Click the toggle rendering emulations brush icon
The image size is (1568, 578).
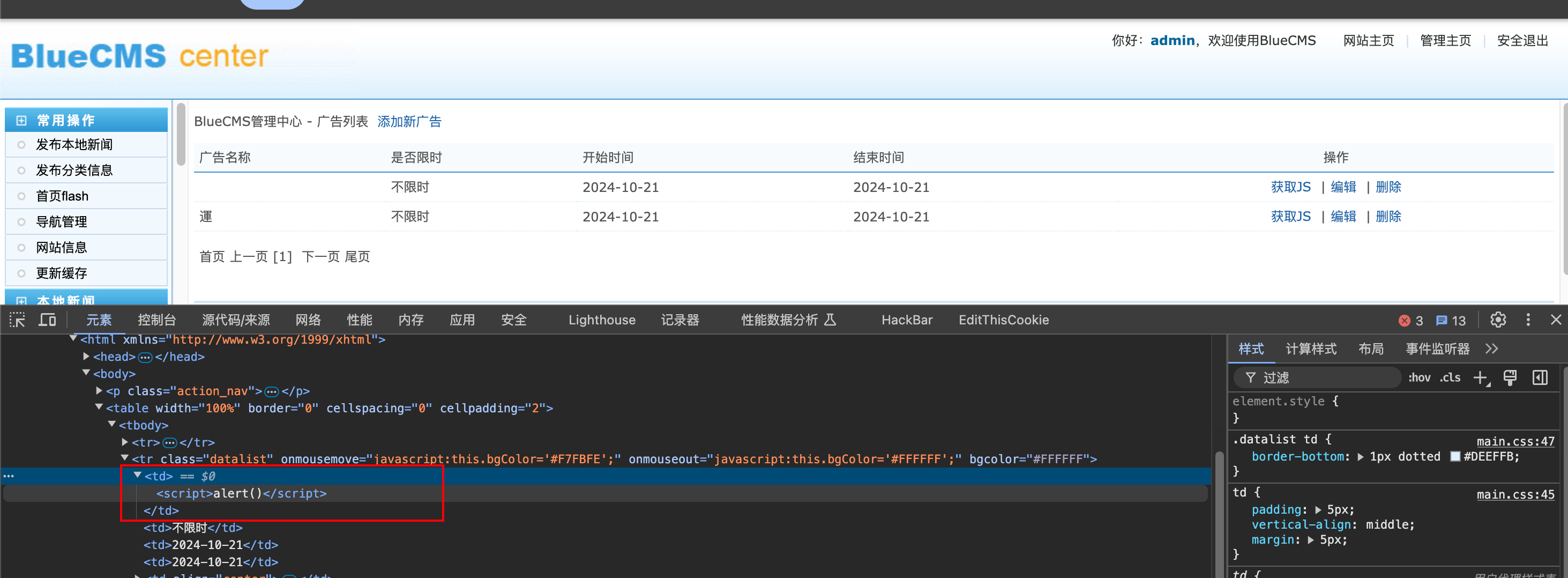click(1510, 377)
